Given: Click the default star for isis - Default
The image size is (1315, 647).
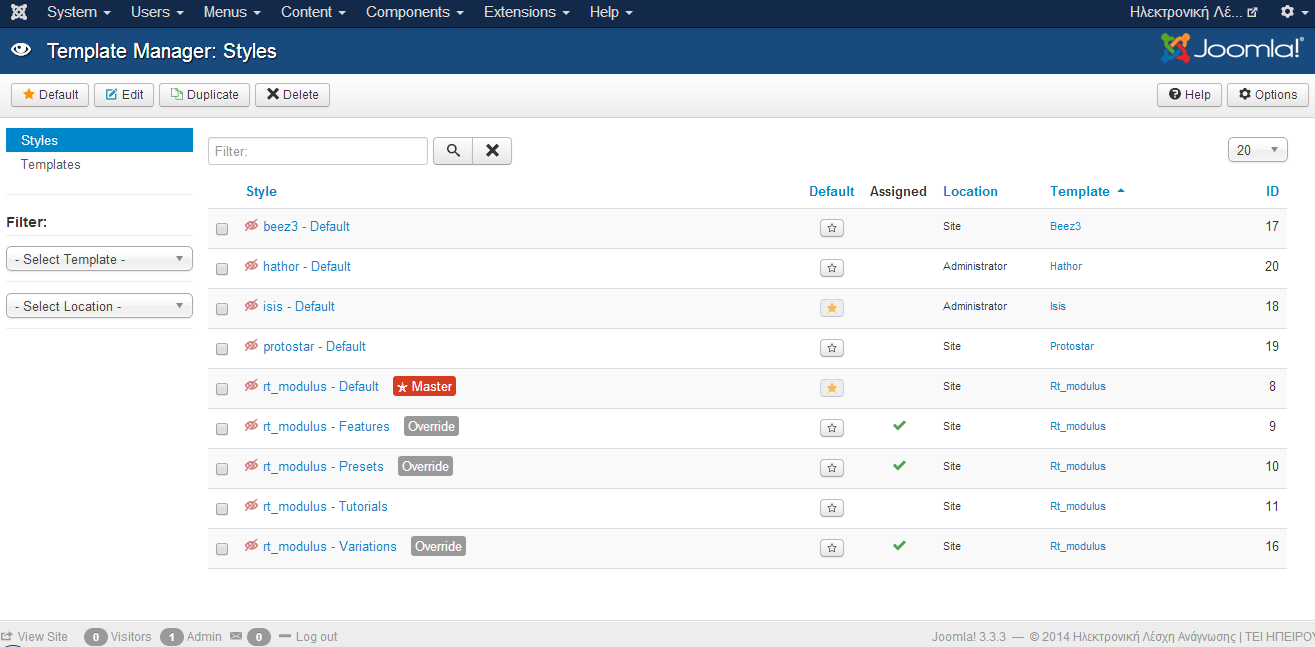Looking at the screenshot, I should click(832, 308).
